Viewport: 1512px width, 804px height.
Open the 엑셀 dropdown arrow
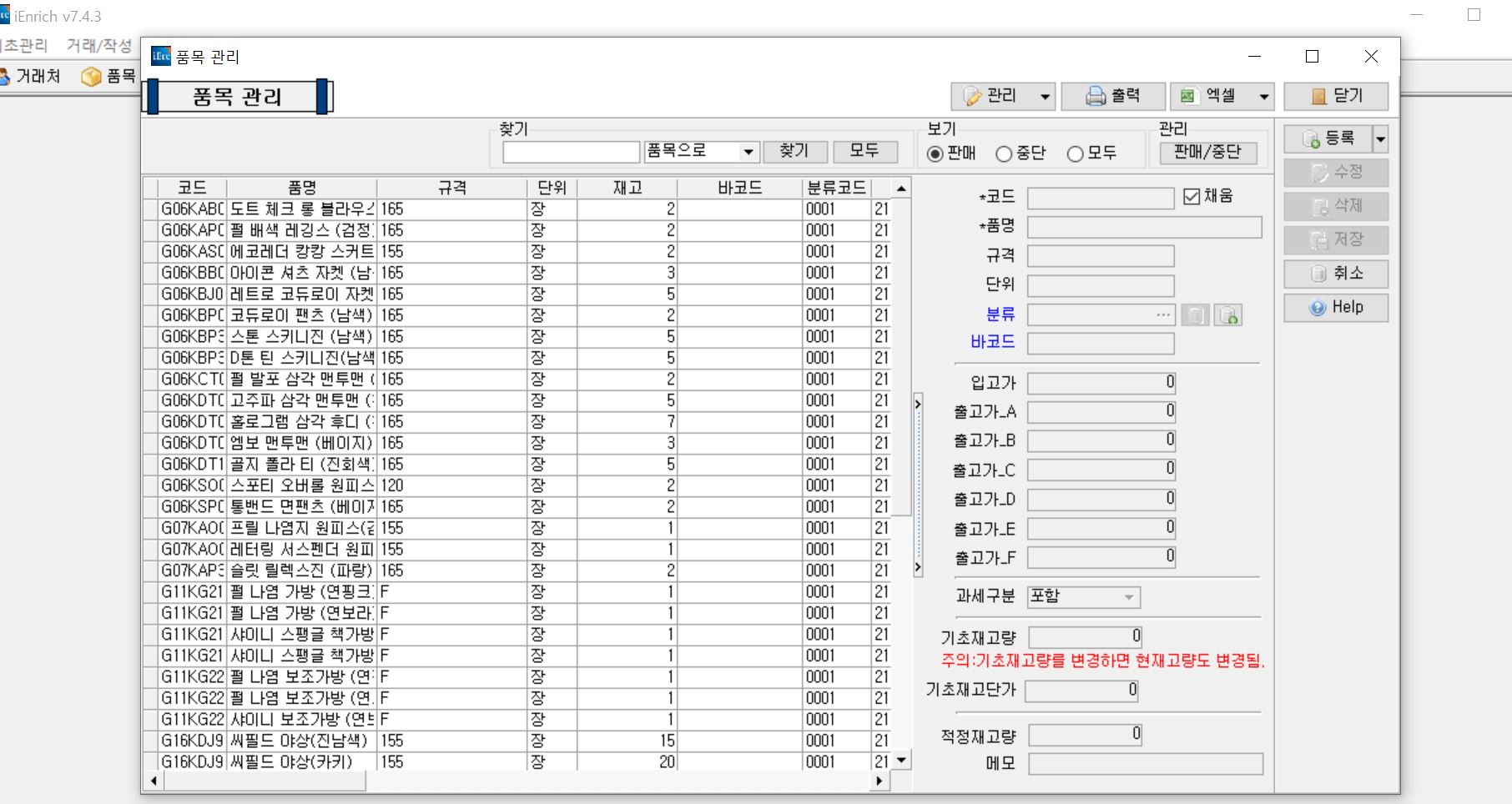pyautogui.click(x=1264, y=97)
